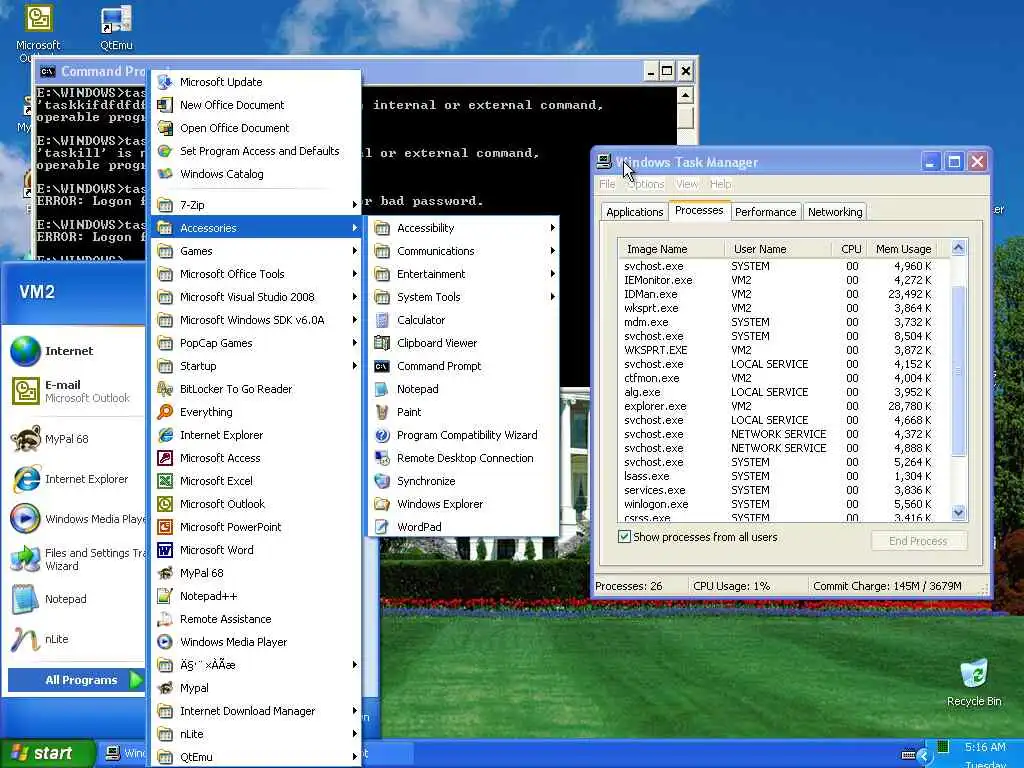Open Microsoft Update in All Programs

[256, 82]
